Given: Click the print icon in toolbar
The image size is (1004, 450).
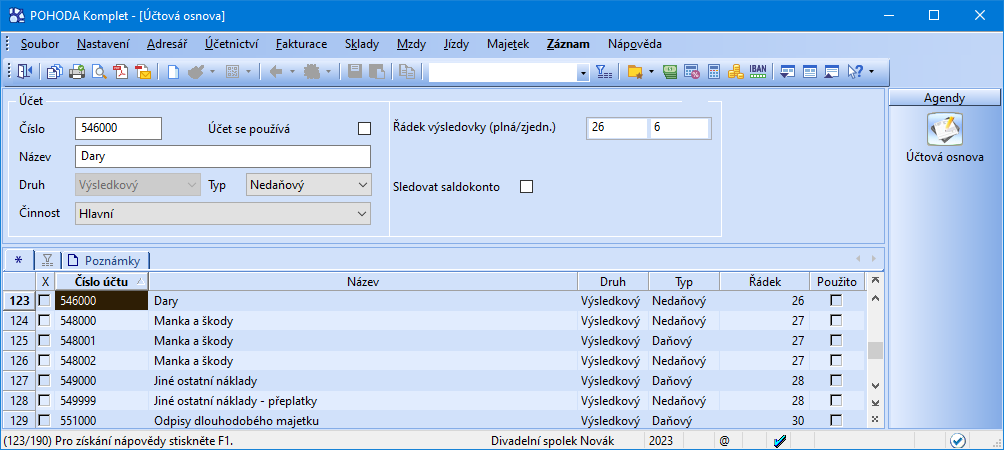Looking at the screenshot, I should [x=77, y=72].
